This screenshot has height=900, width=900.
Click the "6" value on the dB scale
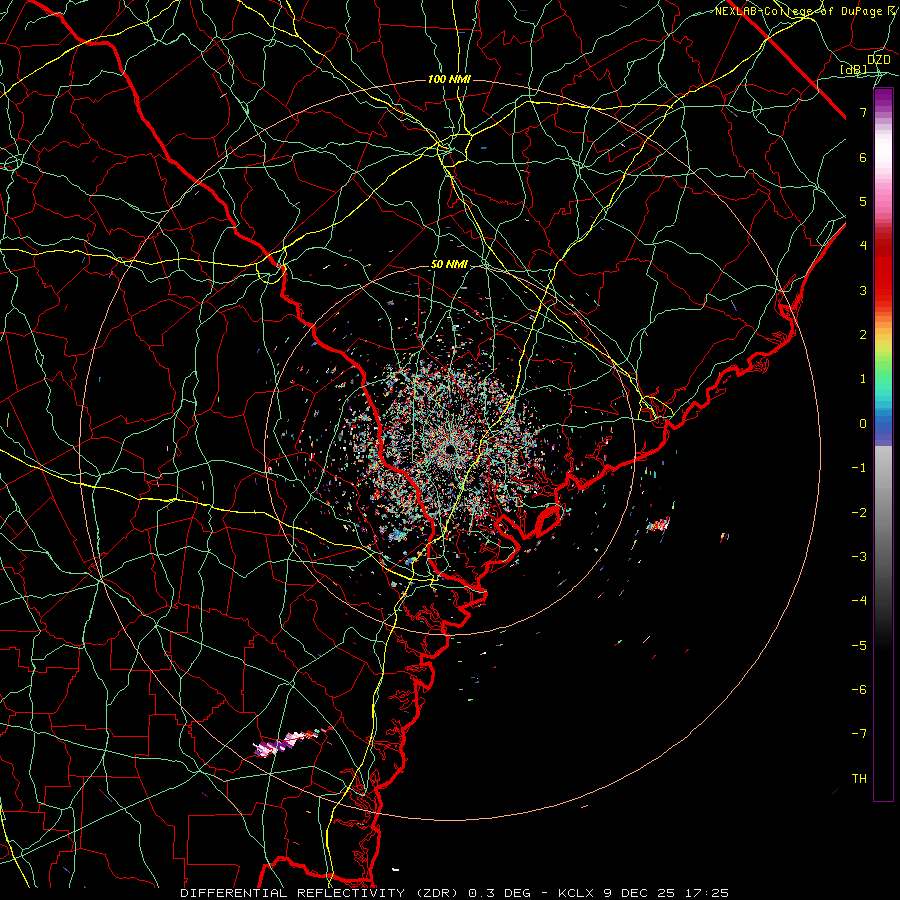(x=863, y=157)
